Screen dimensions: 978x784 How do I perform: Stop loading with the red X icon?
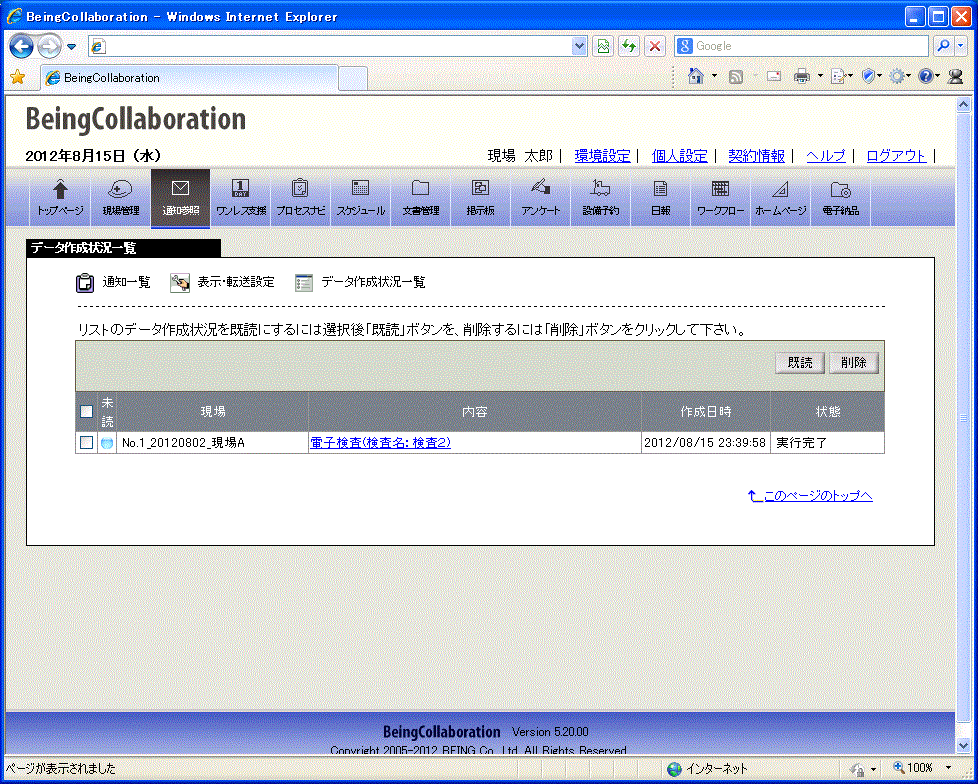(654, 46)
